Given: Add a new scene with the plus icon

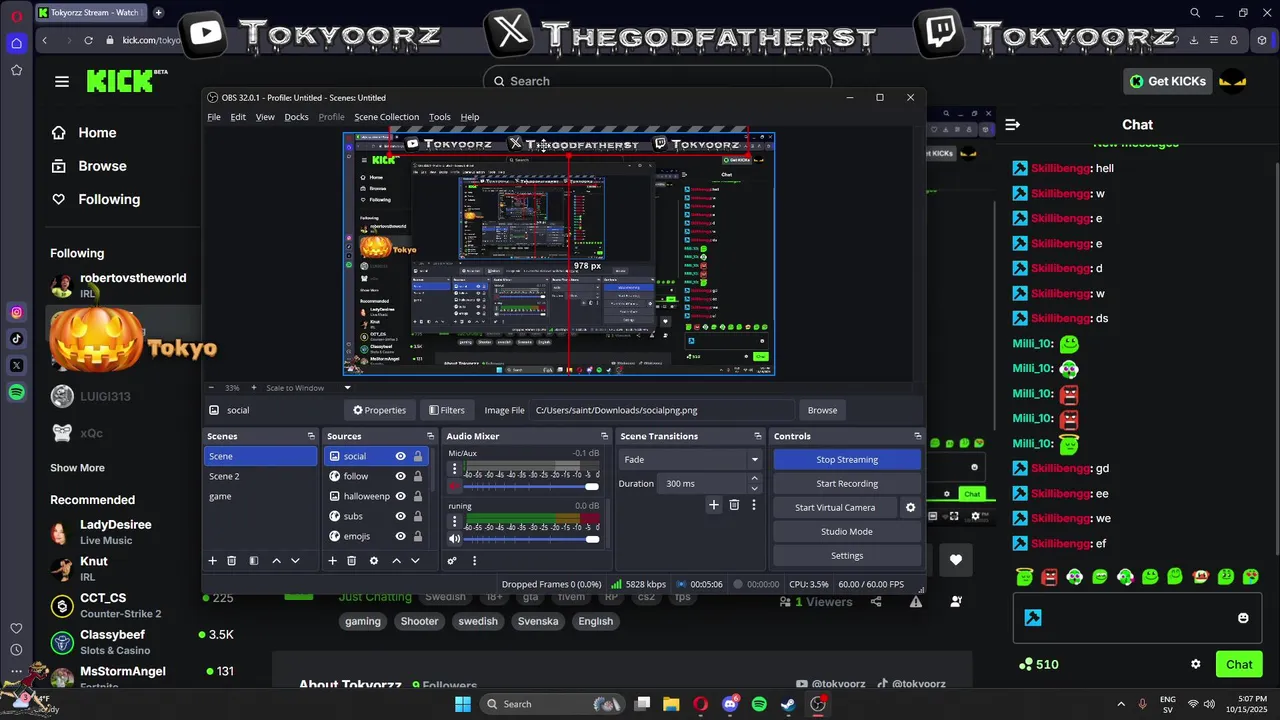Looking at the screenshot, I should (x=212, y=561).
